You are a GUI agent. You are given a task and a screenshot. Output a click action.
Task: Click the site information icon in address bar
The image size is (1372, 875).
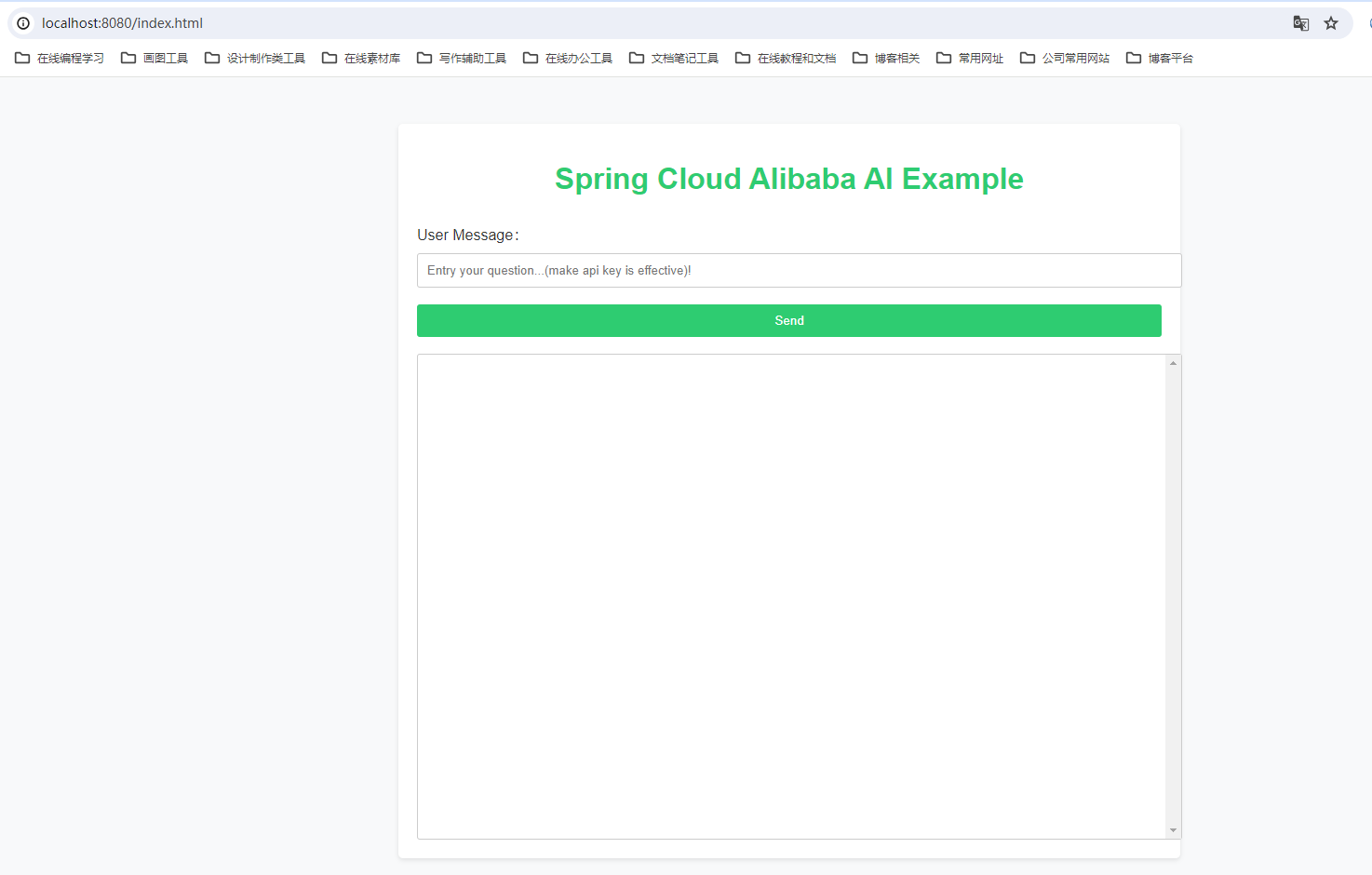23,23
